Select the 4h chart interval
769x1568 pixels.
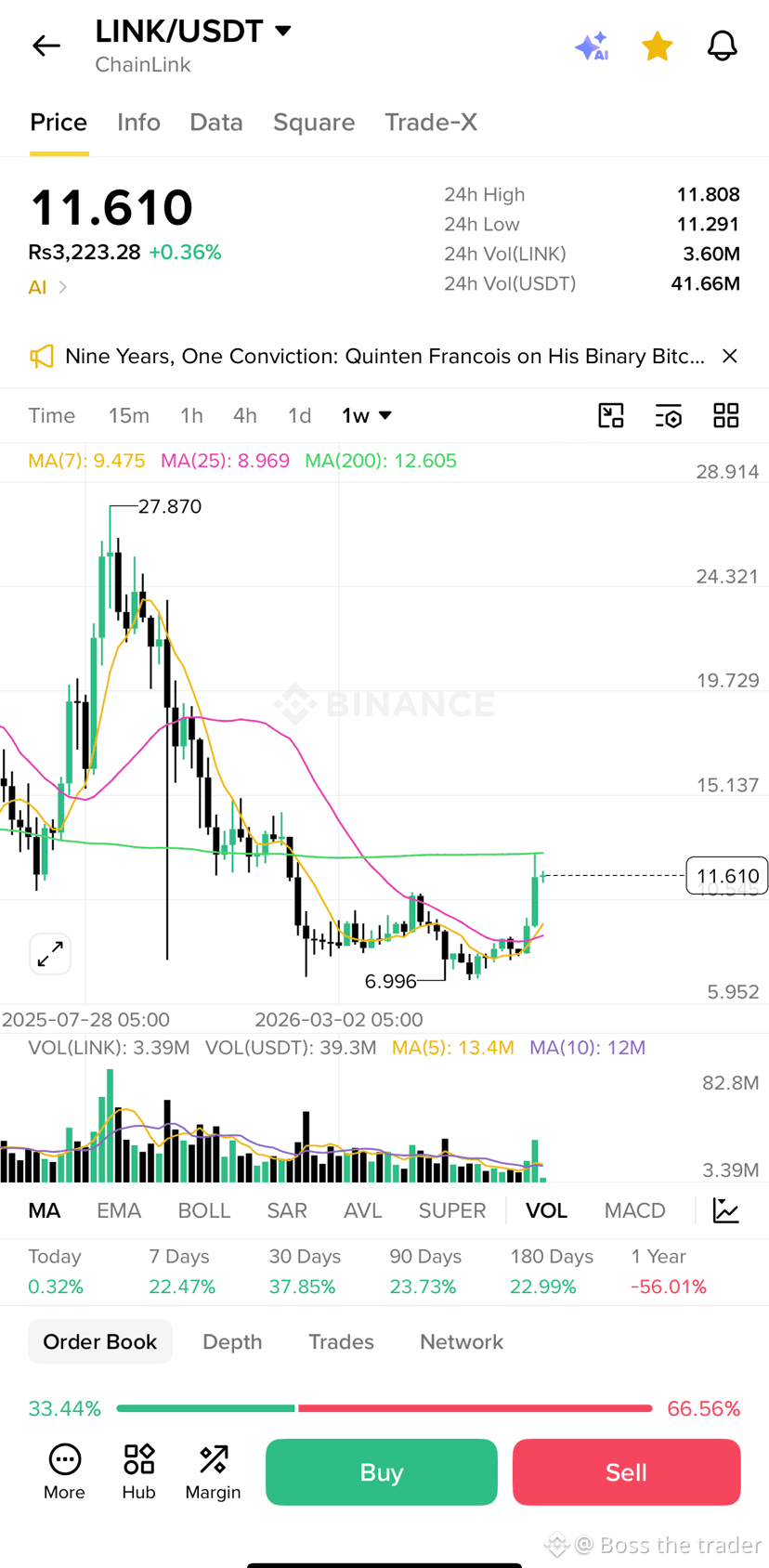245,415
